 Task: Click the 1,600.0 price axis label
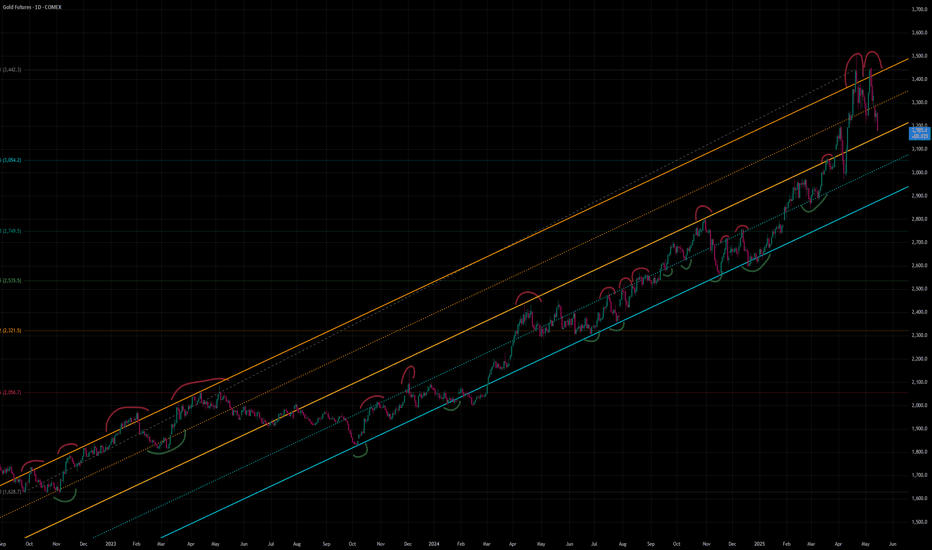point(920,499)
